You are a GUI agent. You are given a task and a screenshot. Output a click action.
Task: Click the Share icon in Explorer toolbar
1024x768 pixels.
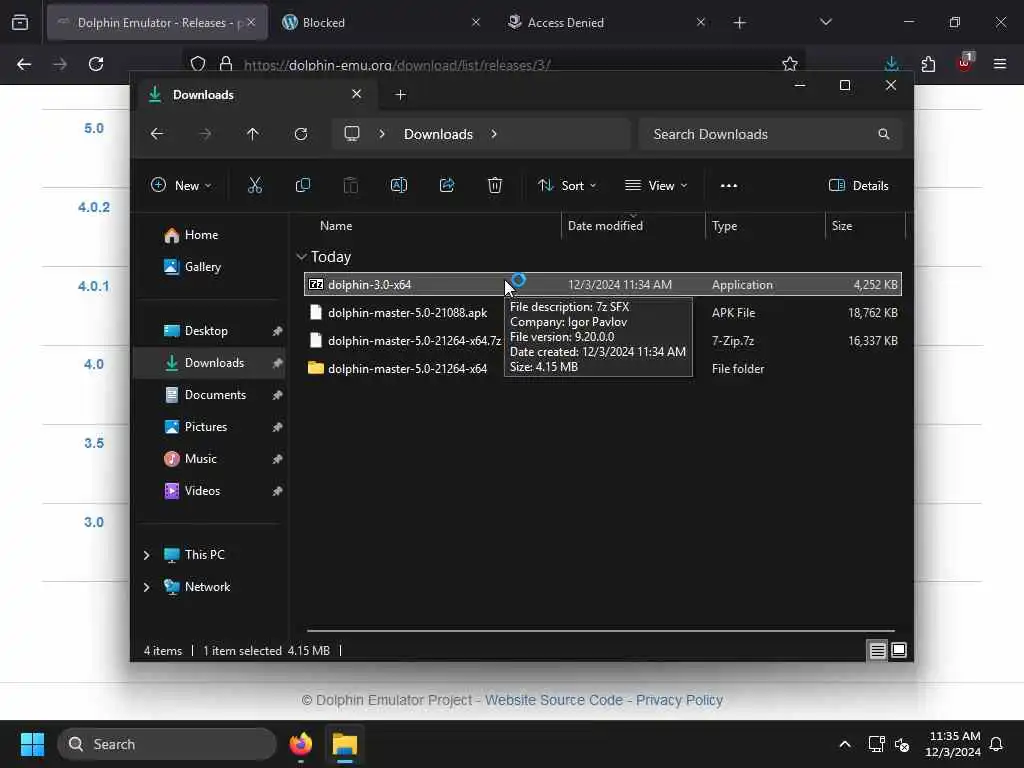point(447,185)
